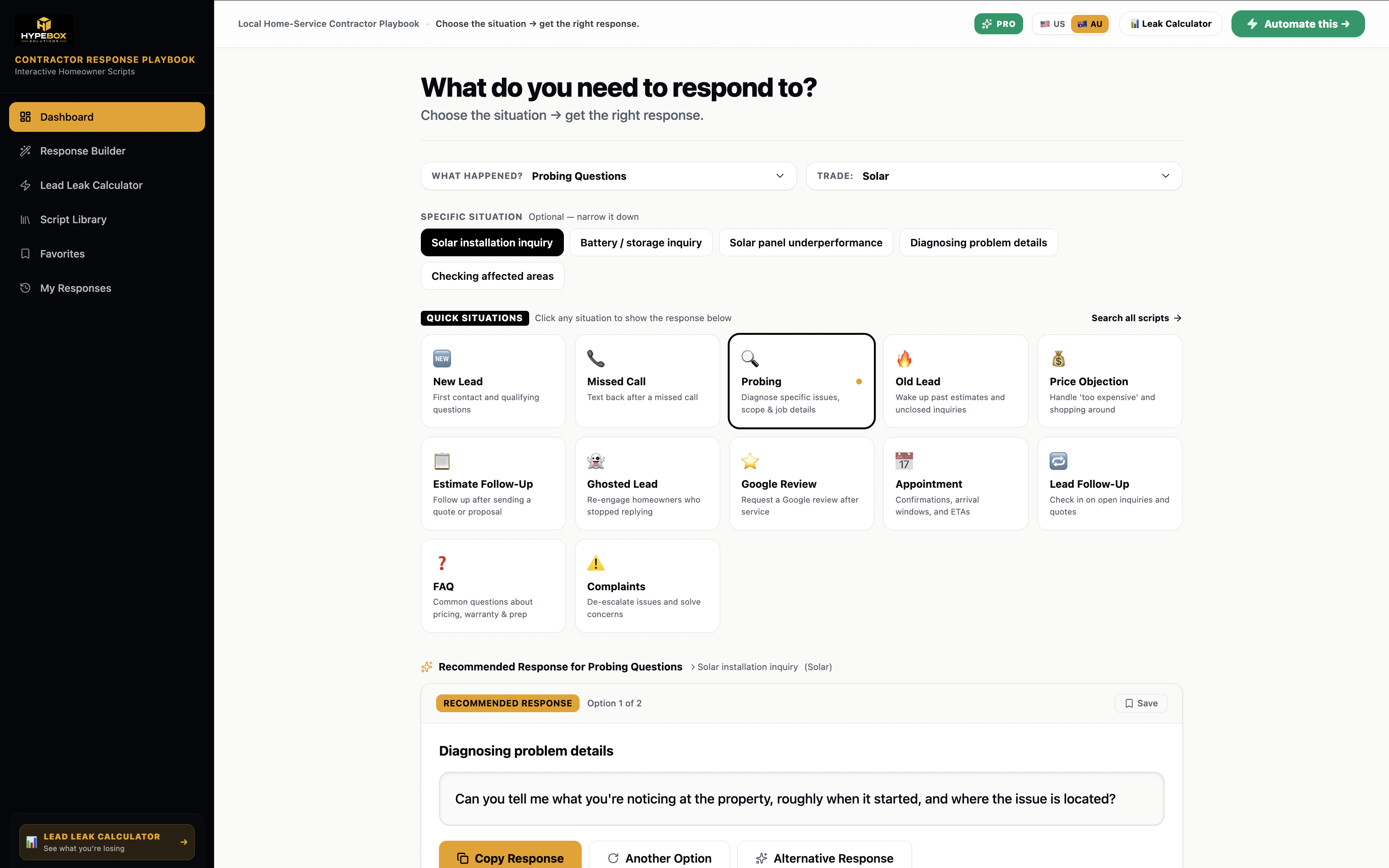
Task: Open Lead Leak Calculator sidebar item
Action: tap(107, 186)
